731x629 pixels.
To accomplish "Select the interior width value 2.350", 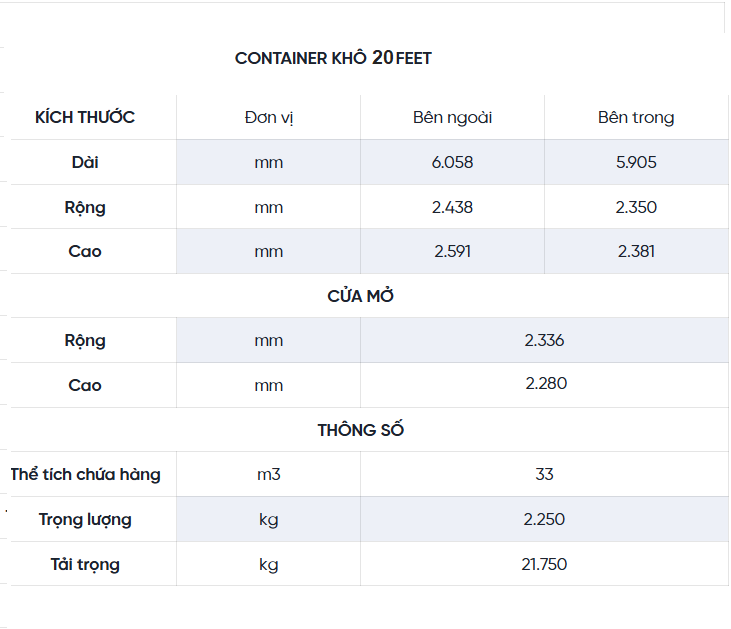I will click(x=636, y=207).
